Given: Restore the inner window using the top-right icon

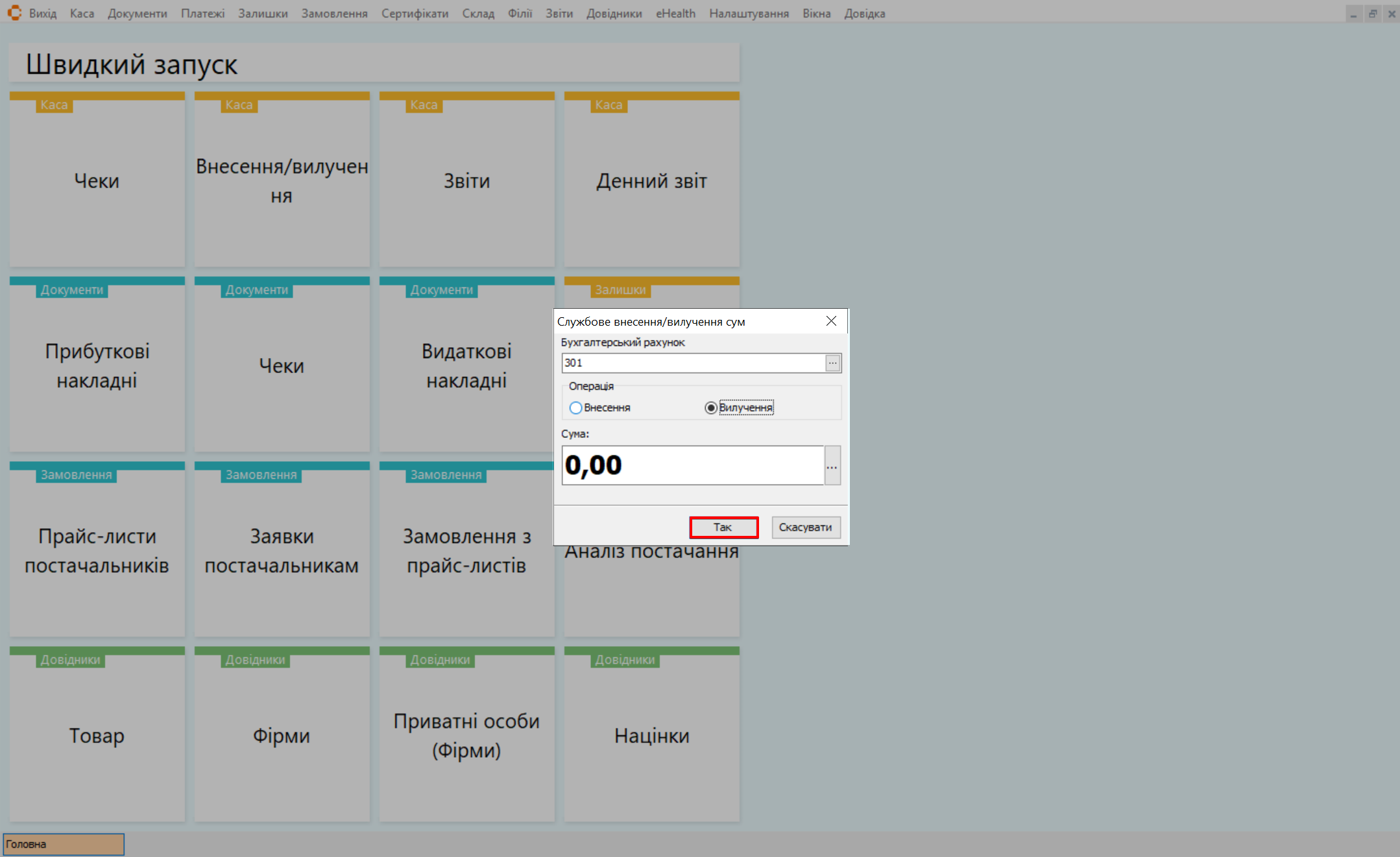Looking at the screenshot, I should [x=1373, y=14].
